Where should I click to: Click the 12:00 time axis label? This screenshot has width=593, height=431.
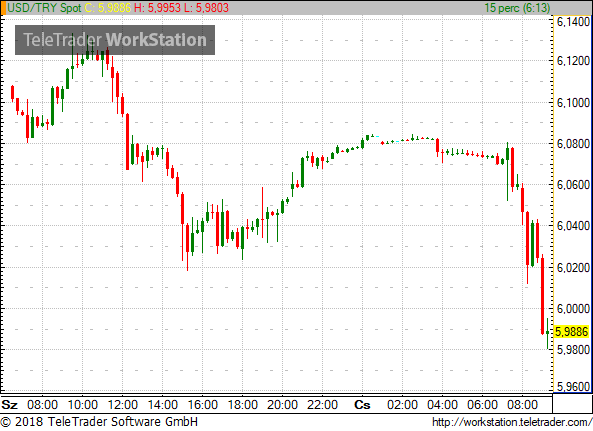tap(123, 405)
